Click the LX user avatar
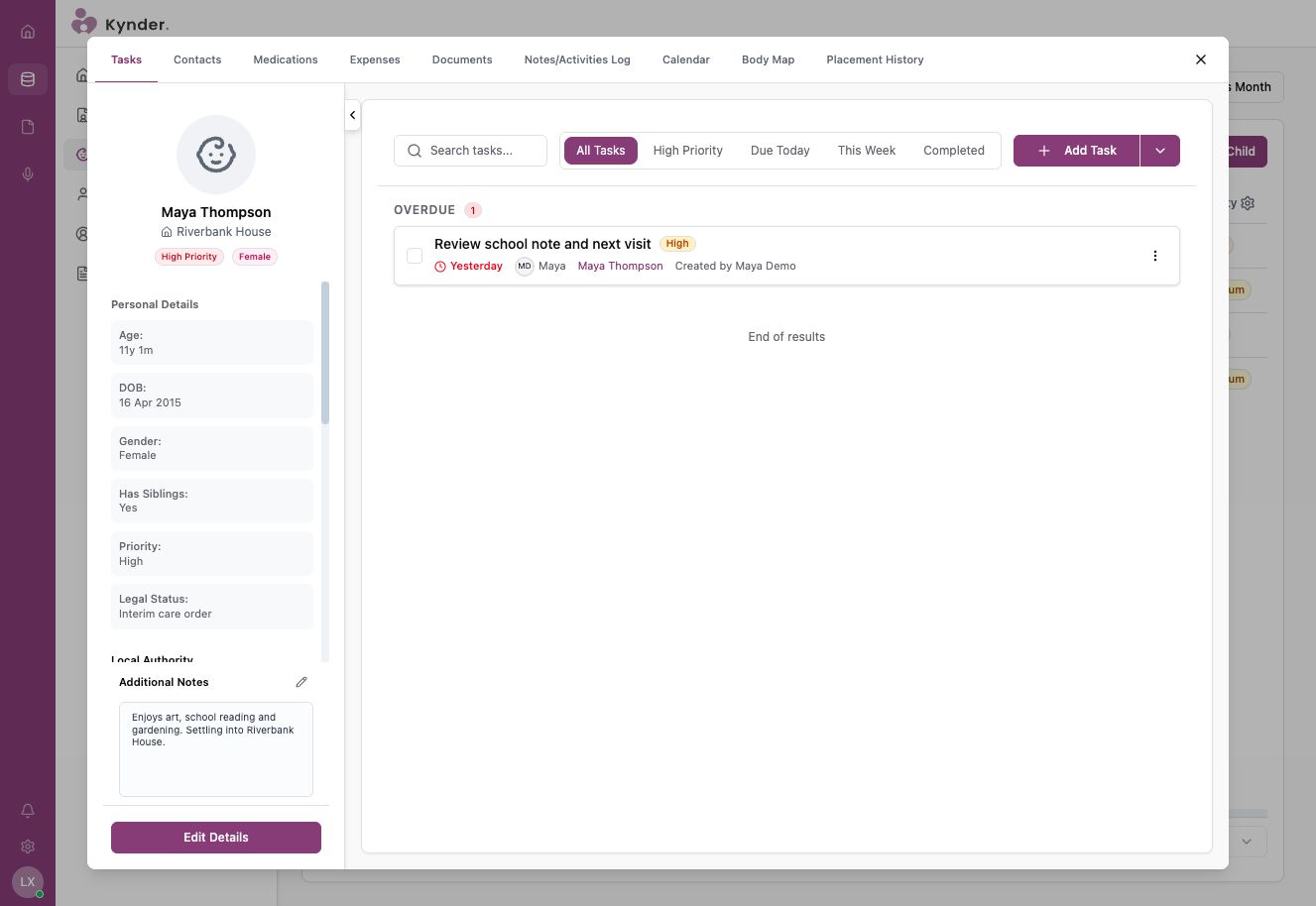This screenshot has width=1316, height=906. [28, 881]
